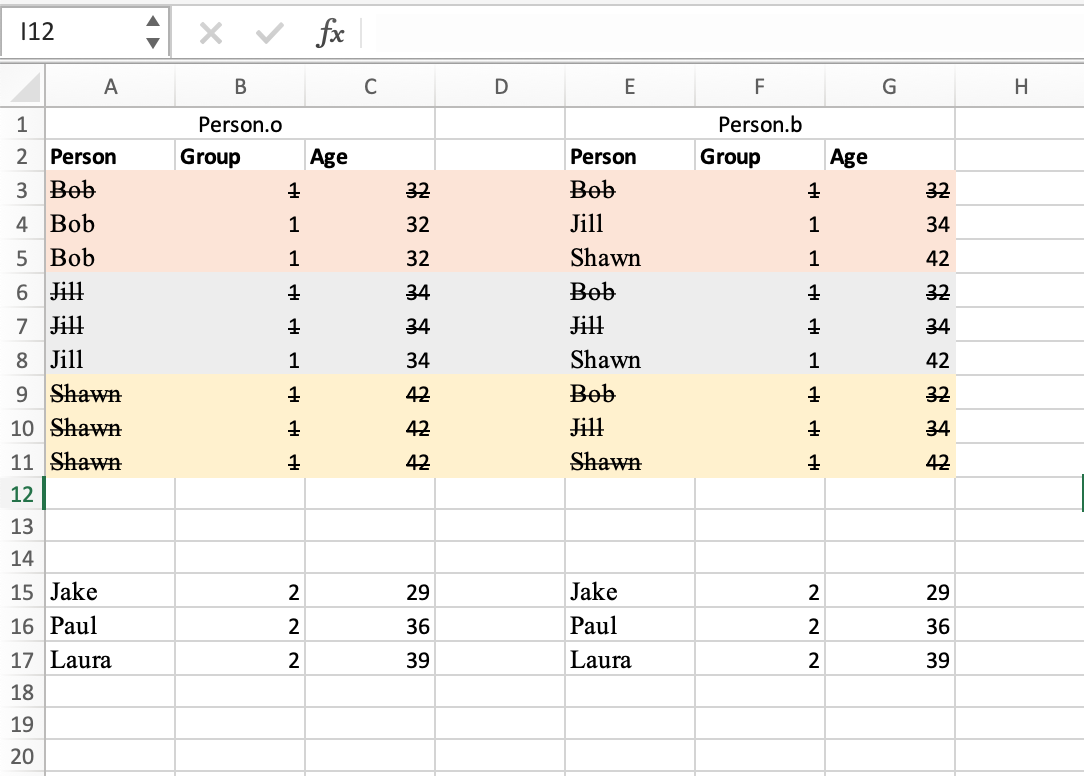
Task: Select column E header
Action: [x=630, y=86]
